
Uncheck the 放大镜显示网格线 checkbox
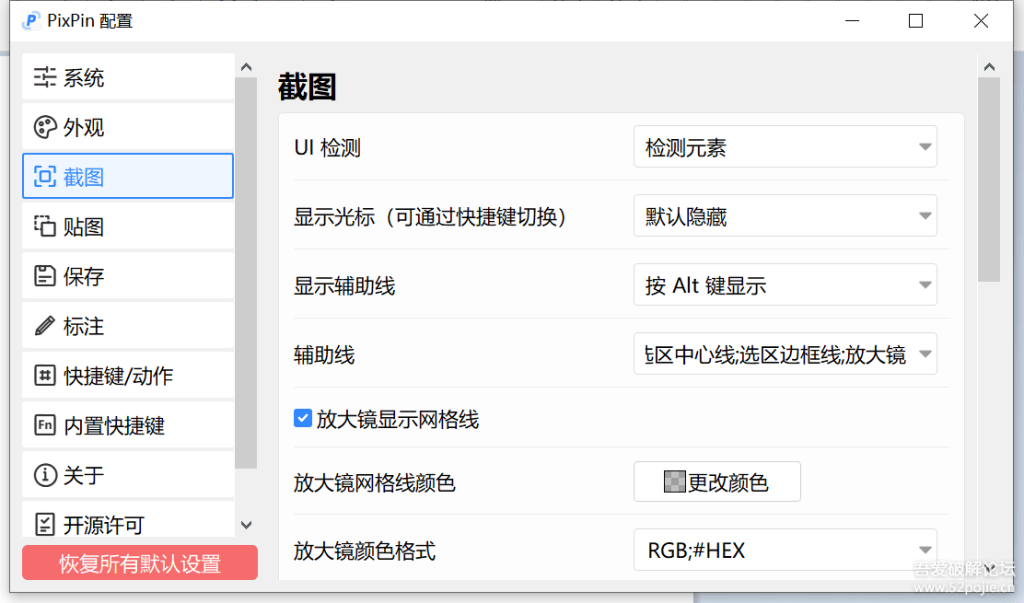pos(302,419)
